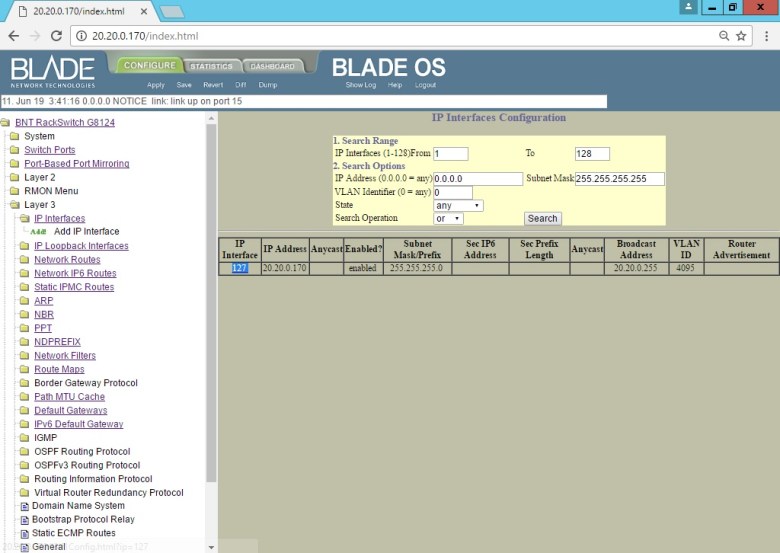780x553 pixels.
Task: Click the Subnet Mask field
Action: click(619, 179)
